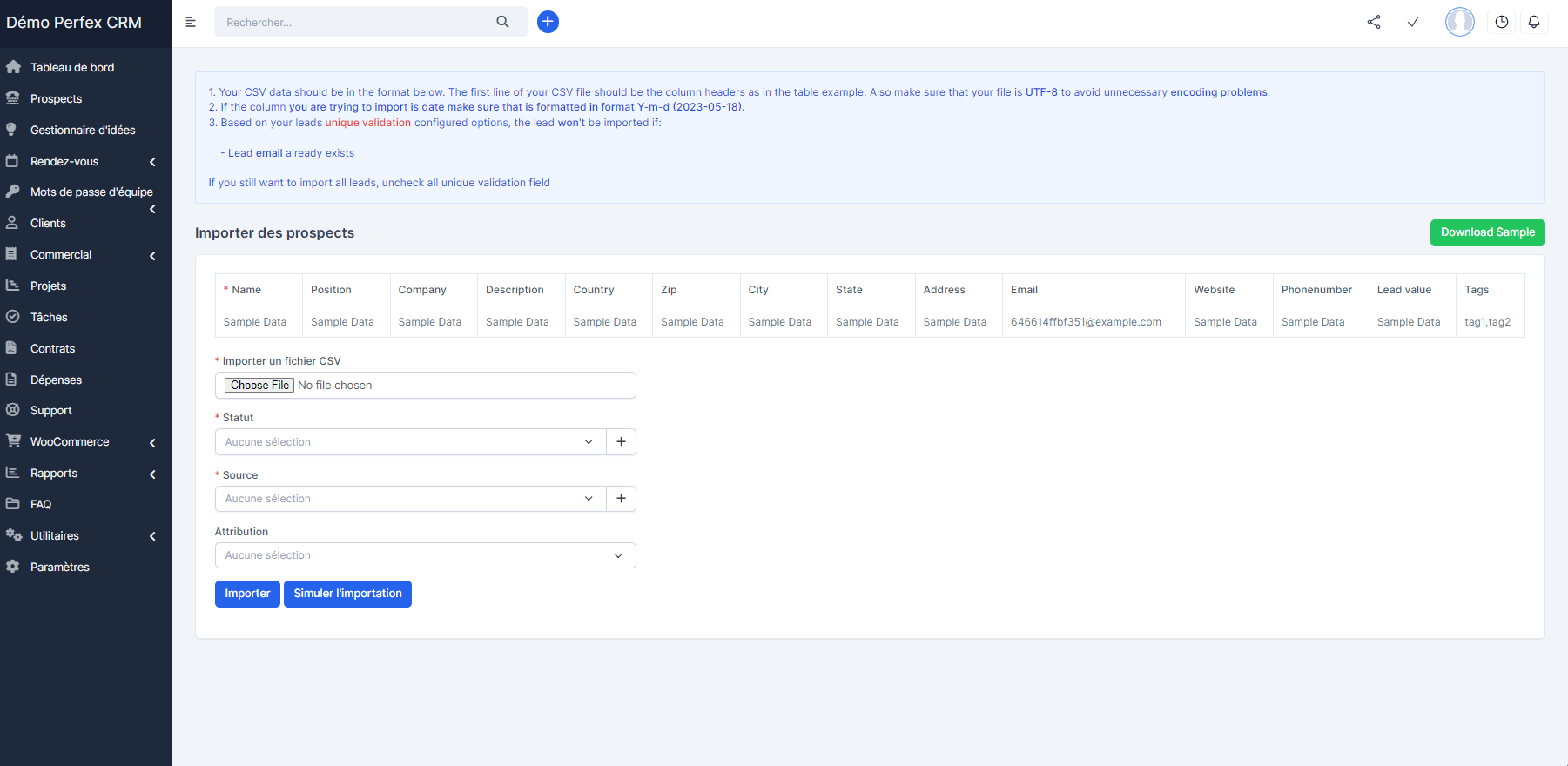
Task: Click the Rendez-vous calendar icon
Action: (x=12, y=161)
